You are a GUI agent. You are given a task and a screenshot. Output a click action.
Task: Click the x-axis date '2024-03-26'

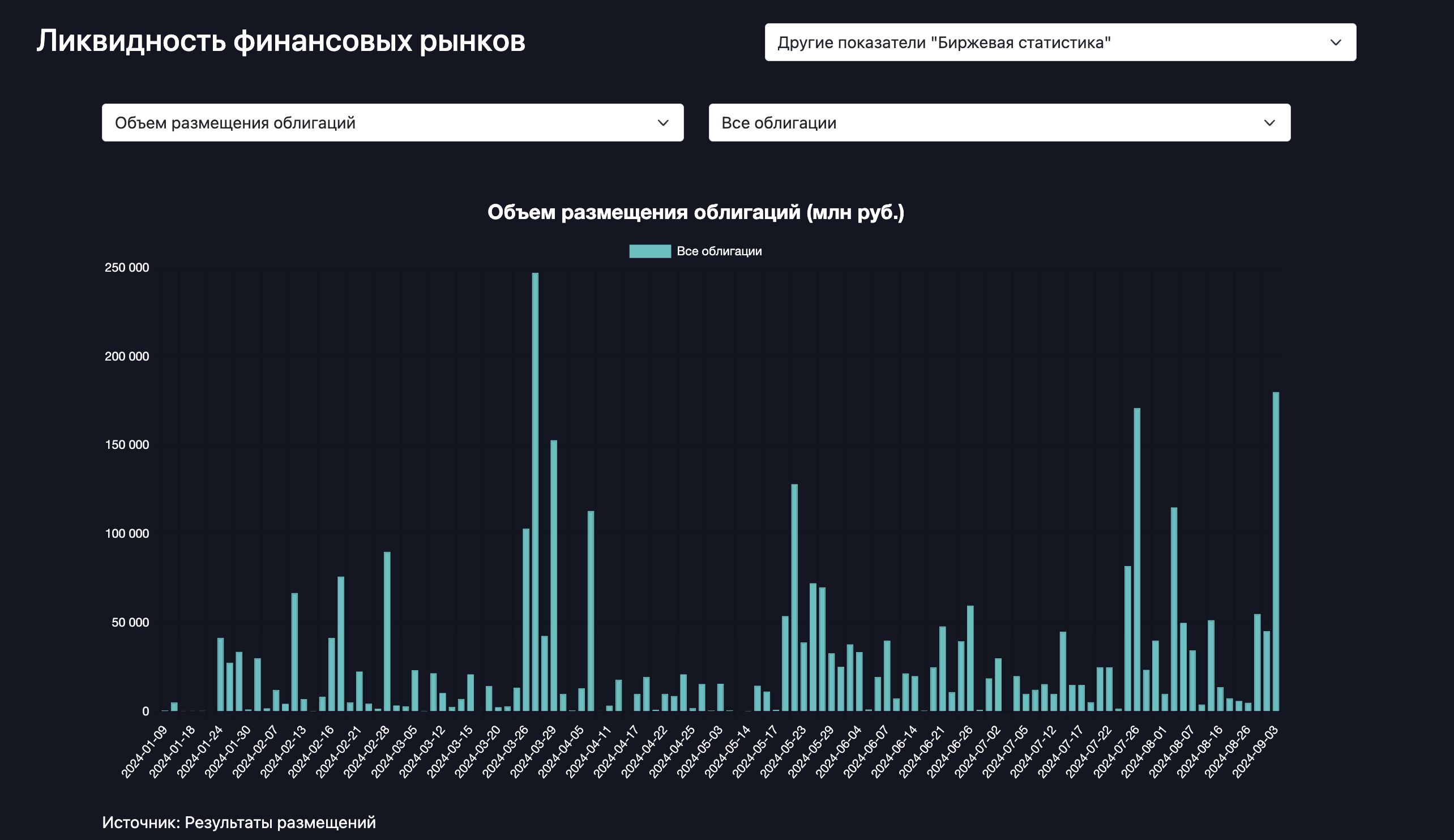[x=506, y=752]
